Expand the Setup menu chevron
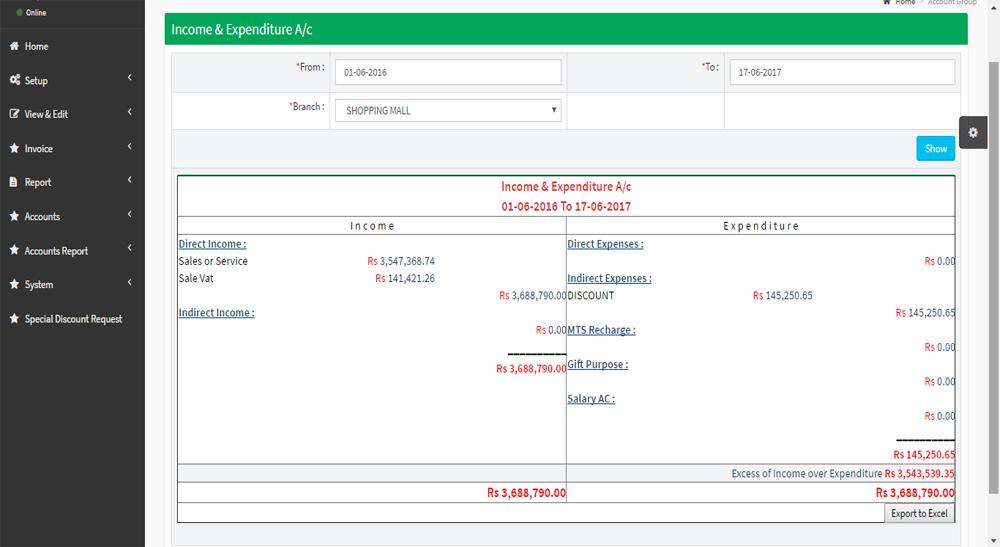Image resolution: width=1000 pixels, height=547 pixels. [x=129, y=78]
